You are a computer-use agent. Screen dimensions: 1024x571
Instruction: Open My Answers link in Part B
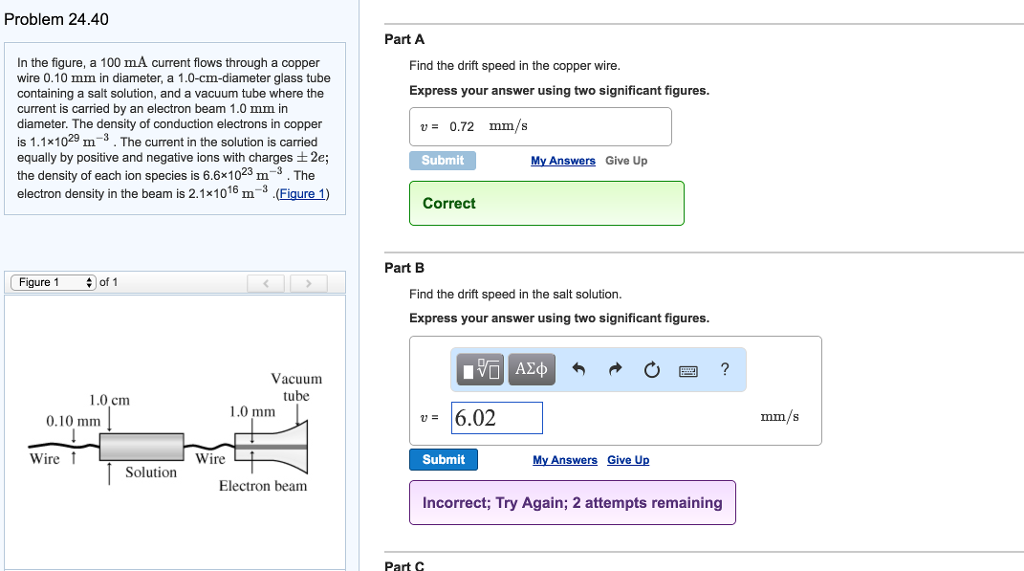pyautogui.click(x=565, y=460)
